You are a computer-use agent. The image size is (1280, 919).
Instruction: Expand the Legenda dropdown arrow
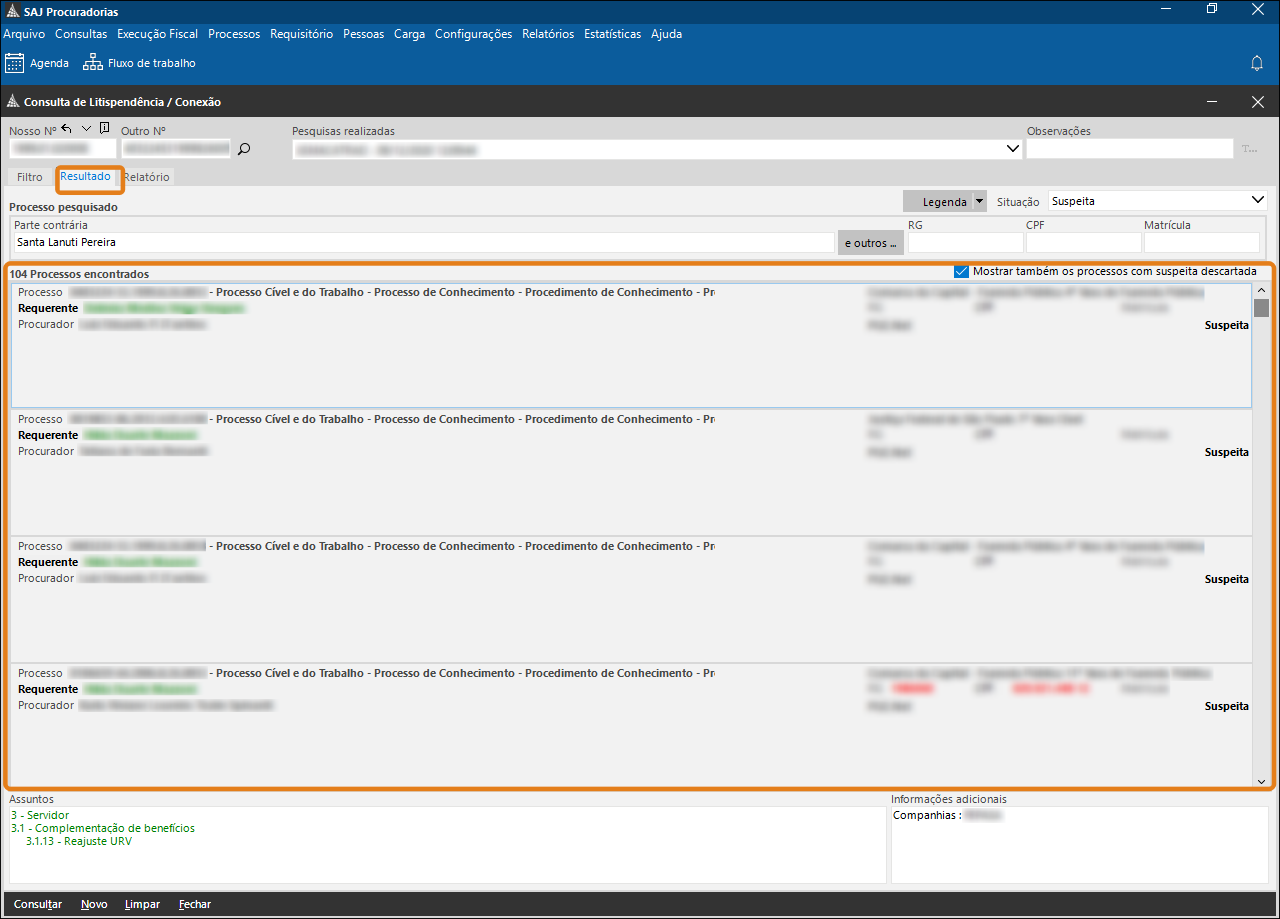[979, 201]
